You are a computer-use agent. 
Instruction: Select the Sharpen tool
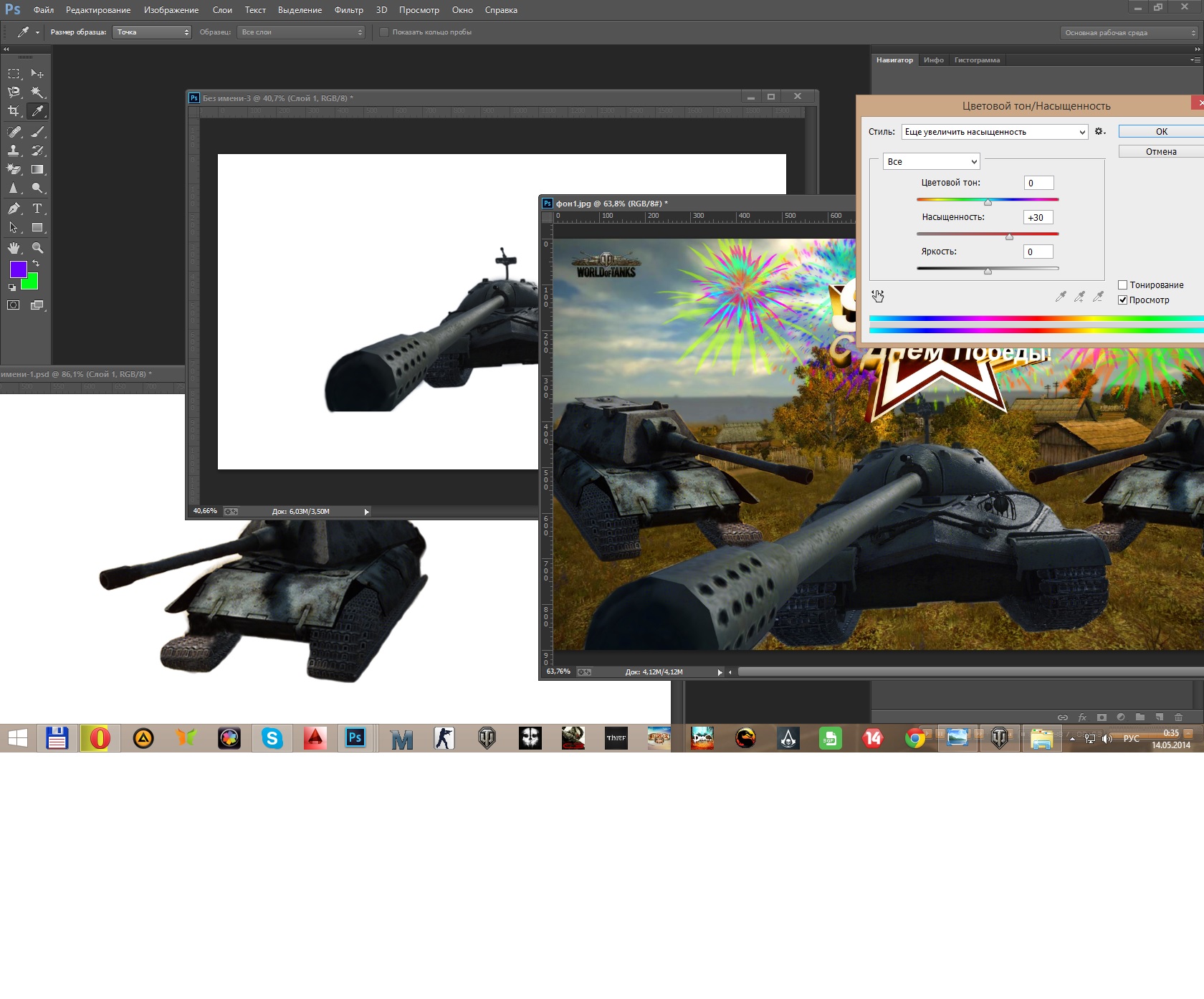point(14,188)
